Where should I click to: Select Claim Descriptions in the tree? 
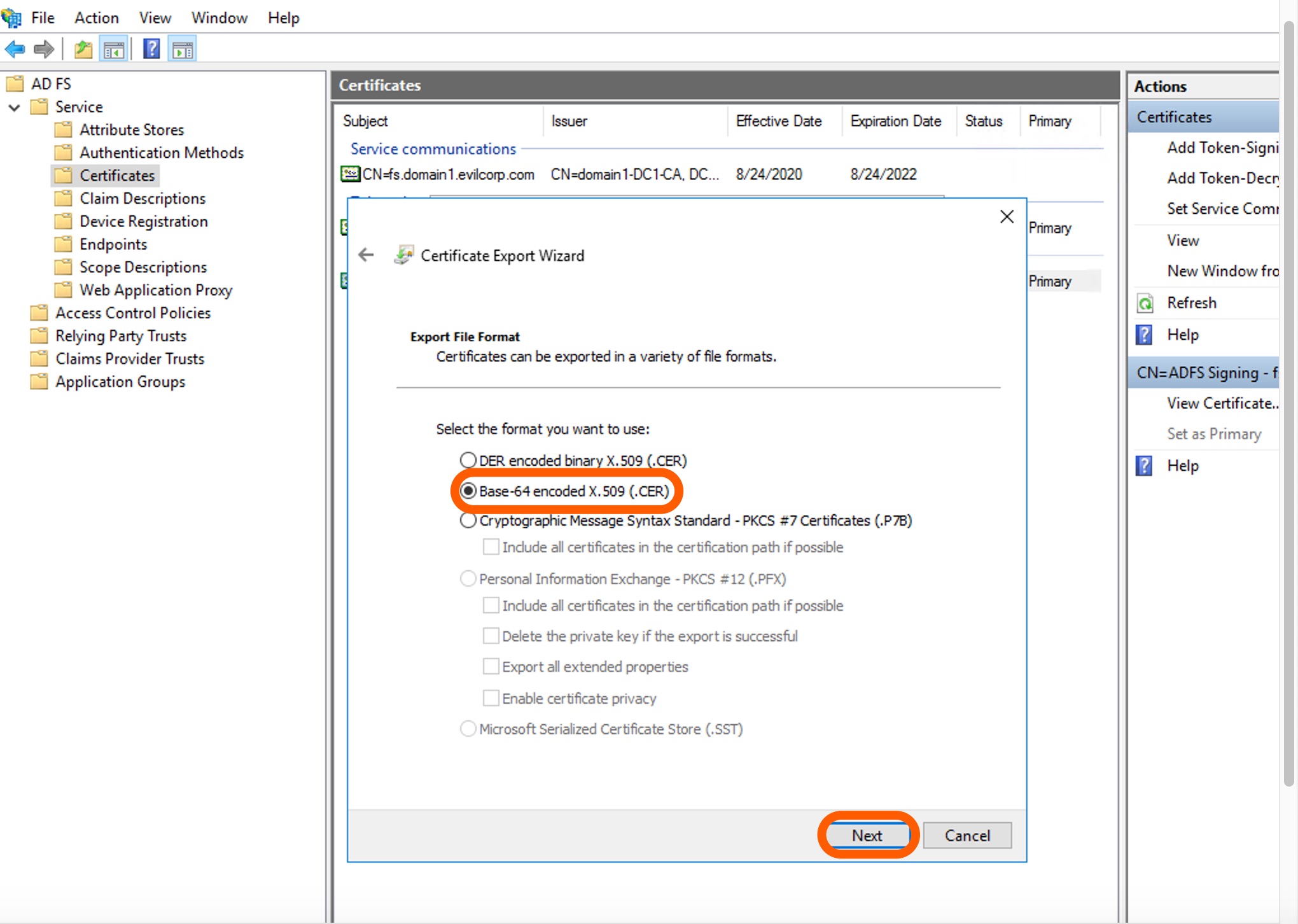point(142,199)
